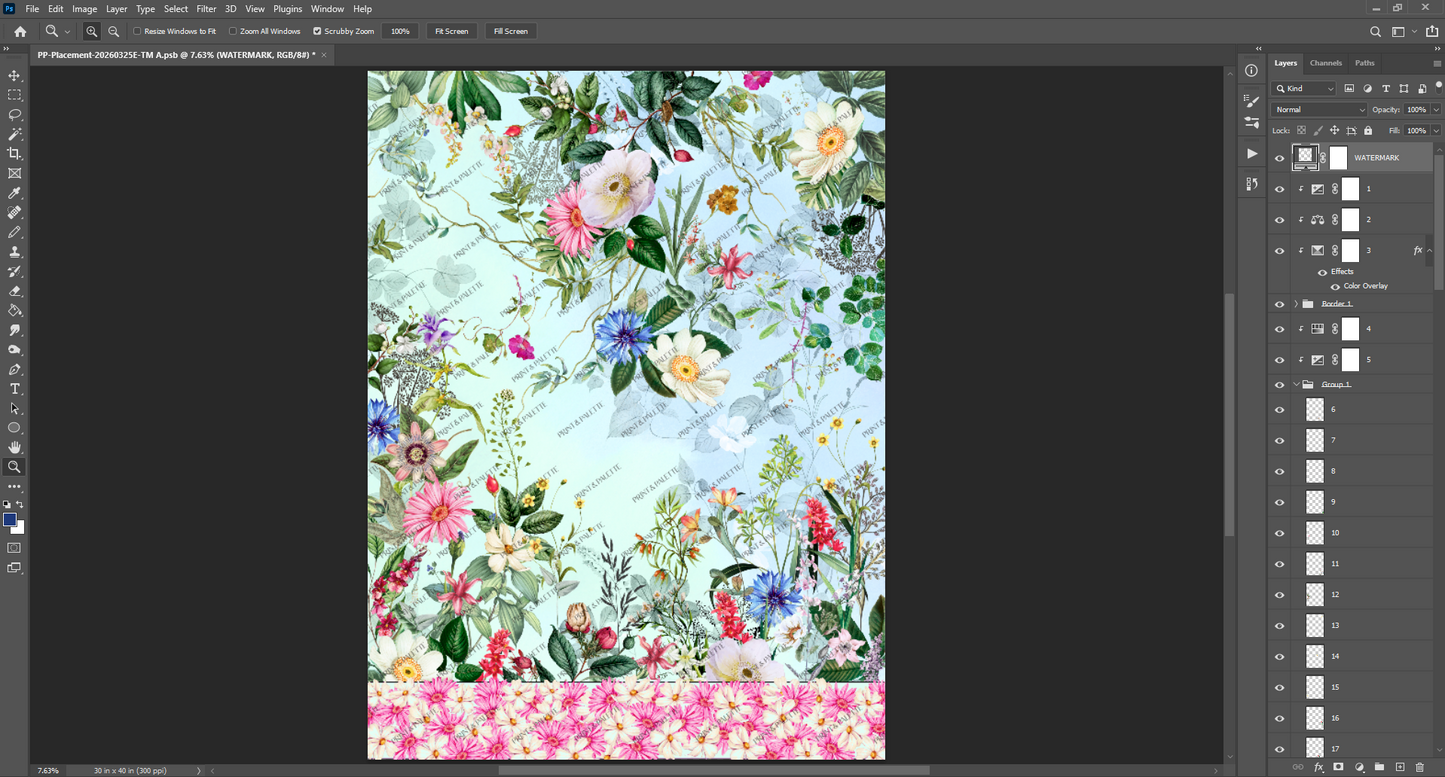
Task: Create a new layer with plus icon
Action: pos(1400,767)
